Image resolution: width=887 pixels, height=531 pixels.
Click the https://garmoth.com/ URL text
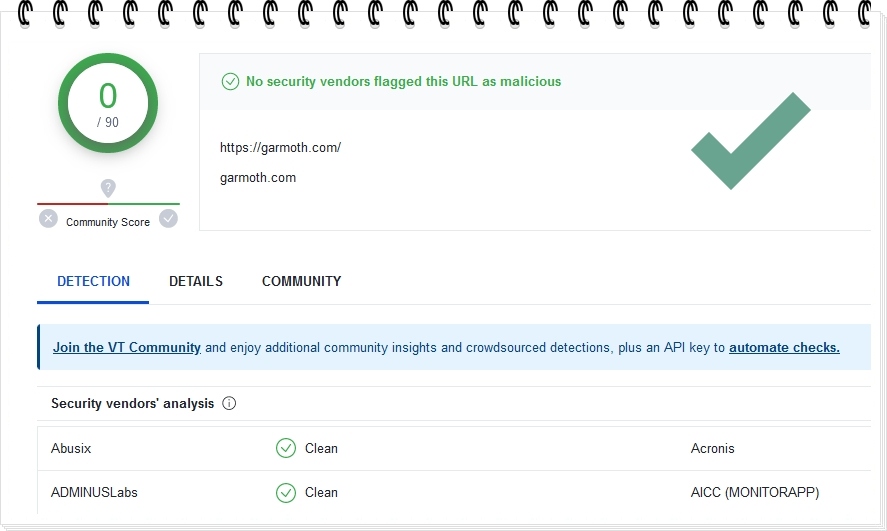(x=280, y=147)
